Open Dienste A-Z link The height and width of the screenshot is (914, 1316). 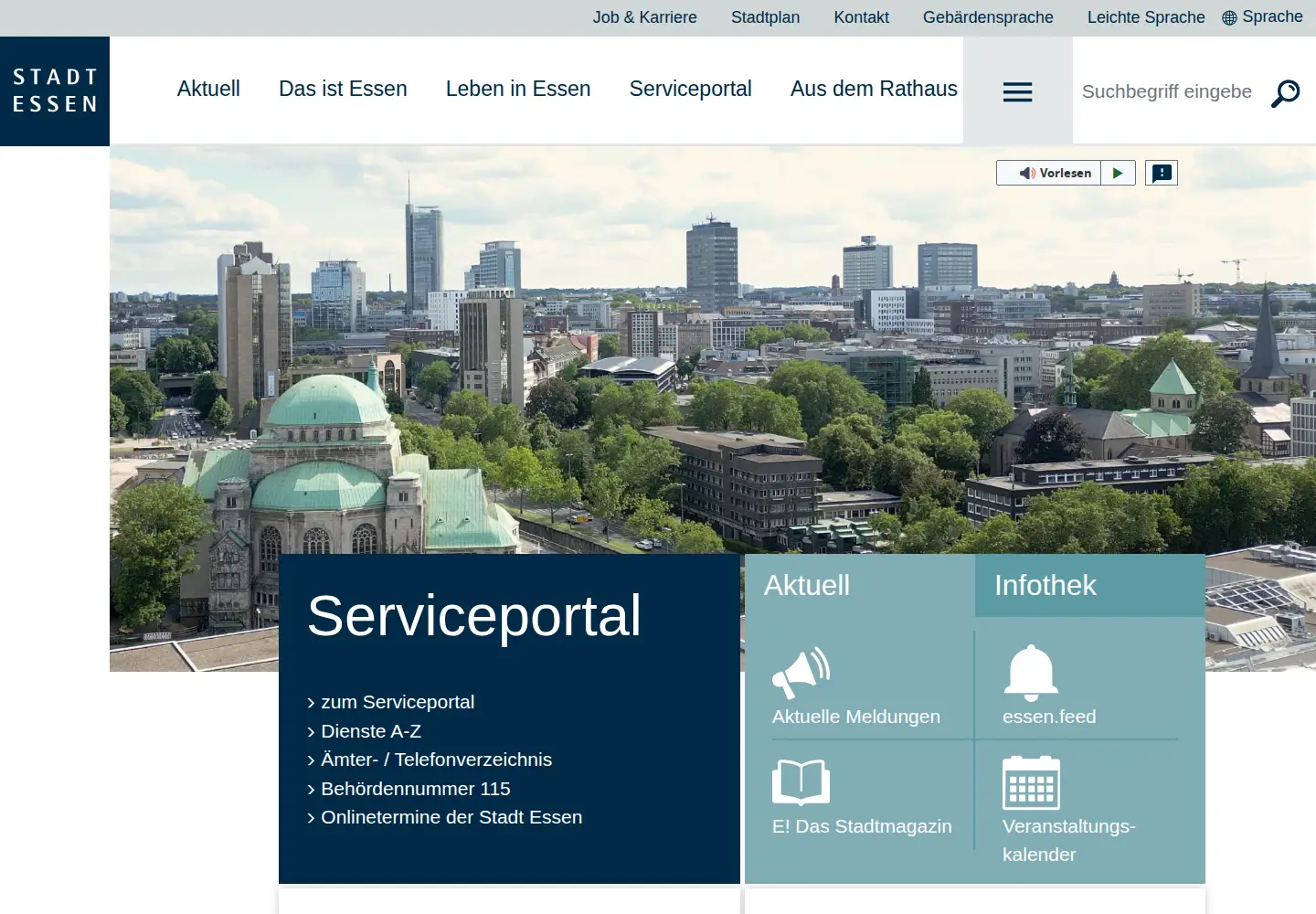tap(371, 731)
